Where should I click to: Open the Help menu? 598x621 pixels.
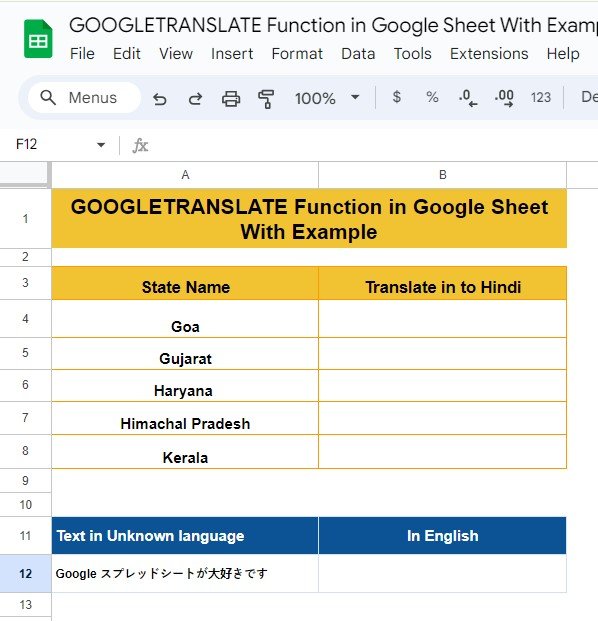[563, 53]
